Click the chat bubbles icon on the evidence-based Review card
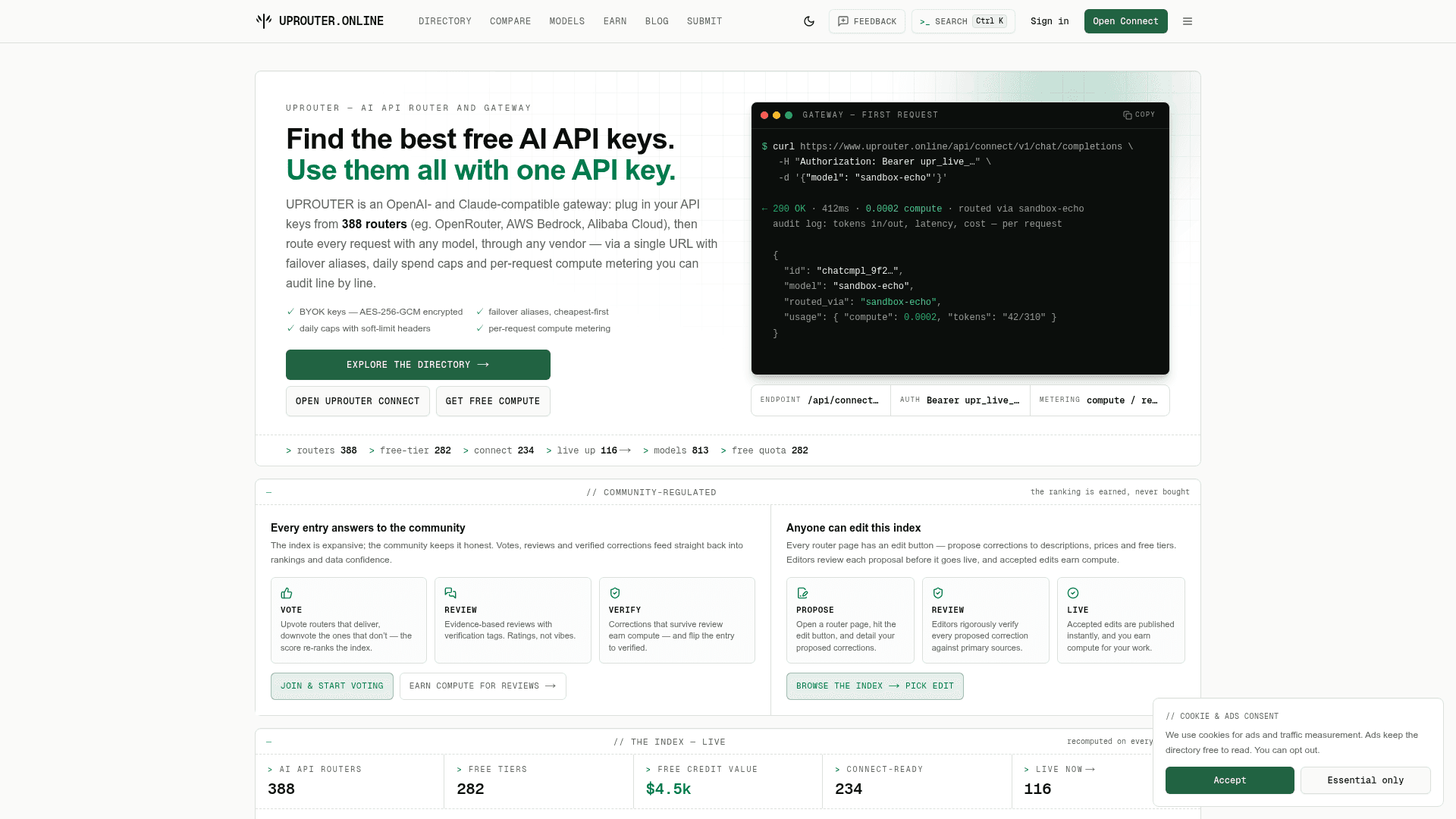Image resolution: width=1456 pixels, height=819 pixels. [450, 593]
